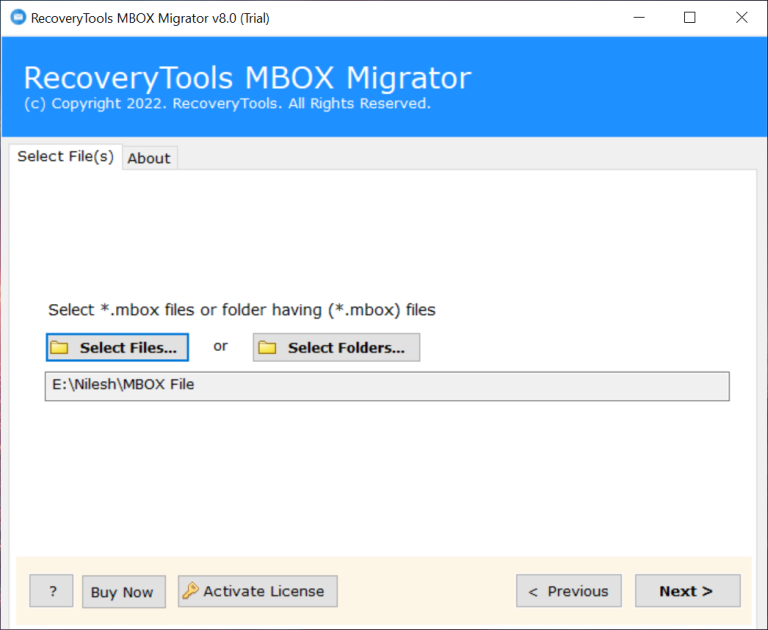Proceed with the Next > button
The image size is (768, 630).
pos(688,591)
